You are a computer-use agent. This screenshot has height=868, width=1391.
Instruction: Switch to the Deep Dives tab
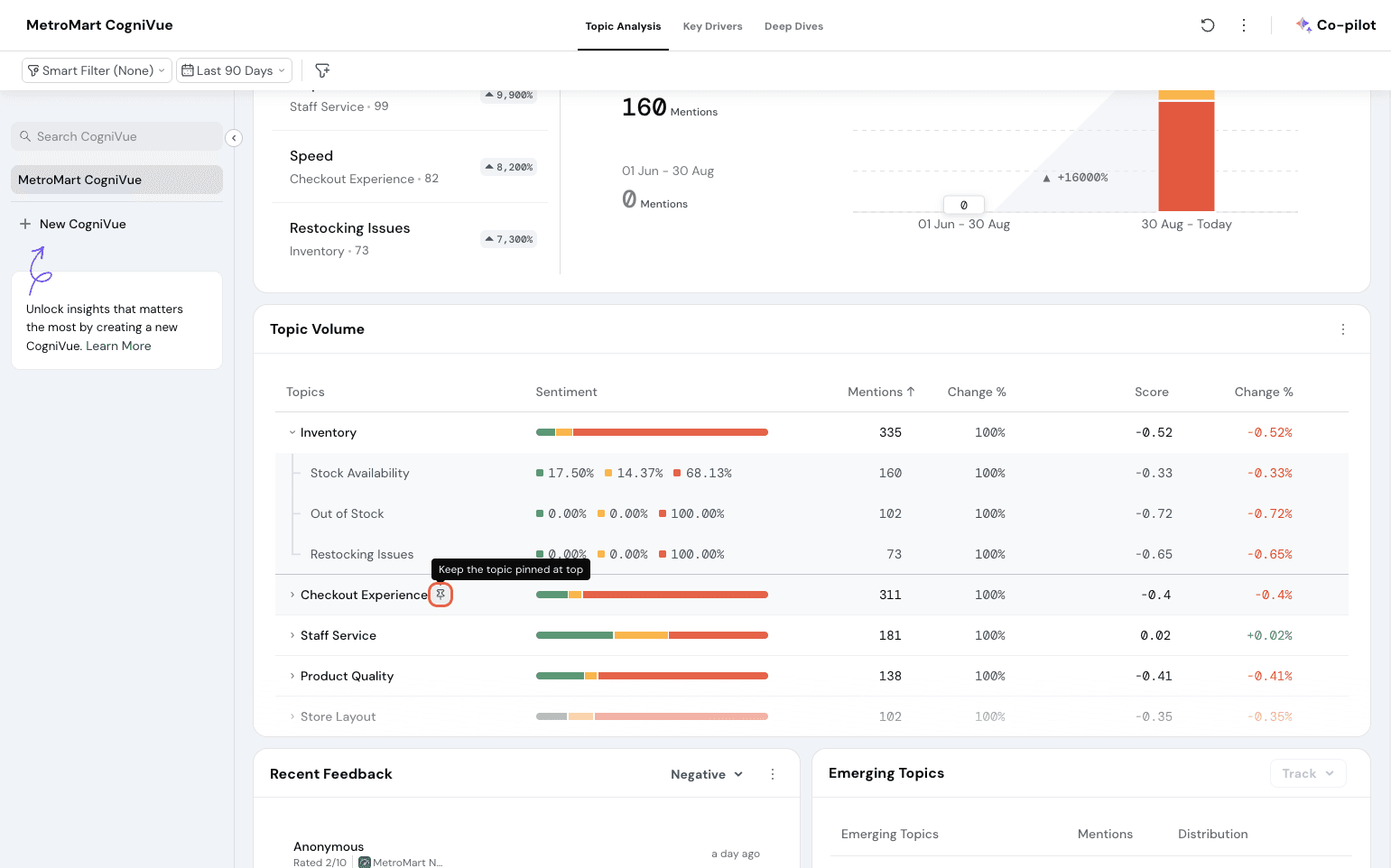pyautogui.click(x=793, y=26)
